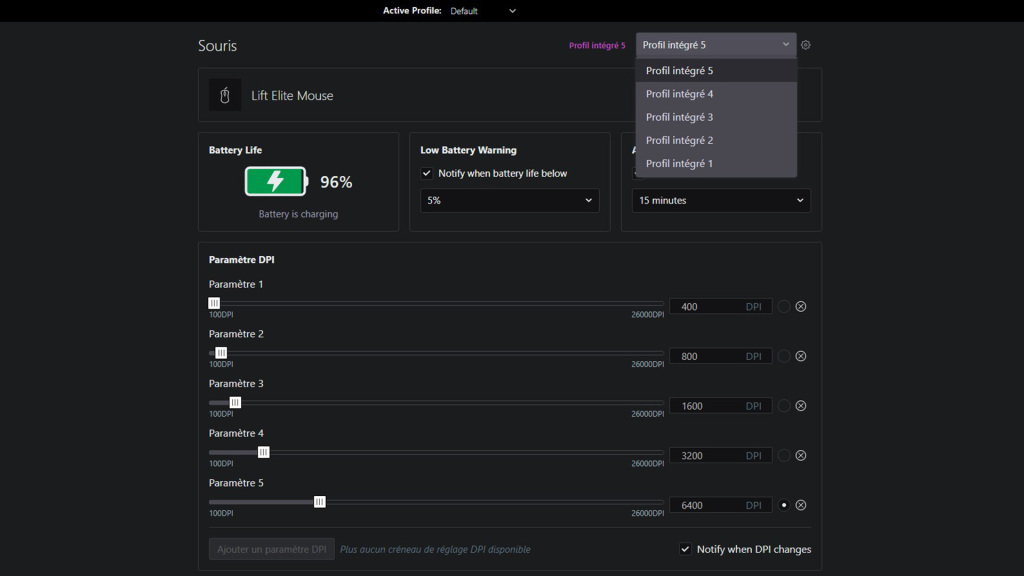This screenshot has height=576, width=1024.
Task: Open the 15 minutes dropdown
Action: [721, 200]
